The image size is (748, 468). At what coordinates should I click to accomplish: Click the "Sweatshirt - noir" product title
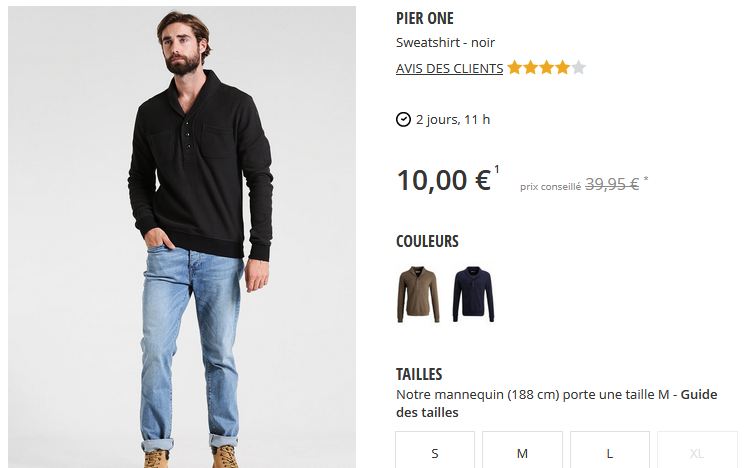445,43
